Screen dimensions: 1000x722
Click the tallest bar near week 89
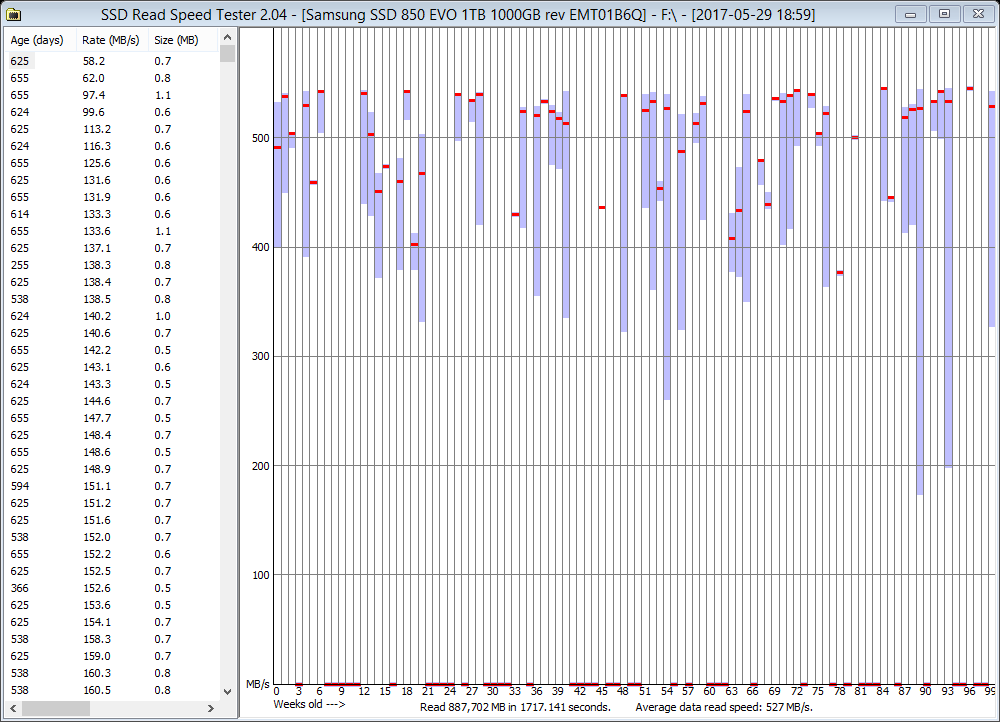920,300
